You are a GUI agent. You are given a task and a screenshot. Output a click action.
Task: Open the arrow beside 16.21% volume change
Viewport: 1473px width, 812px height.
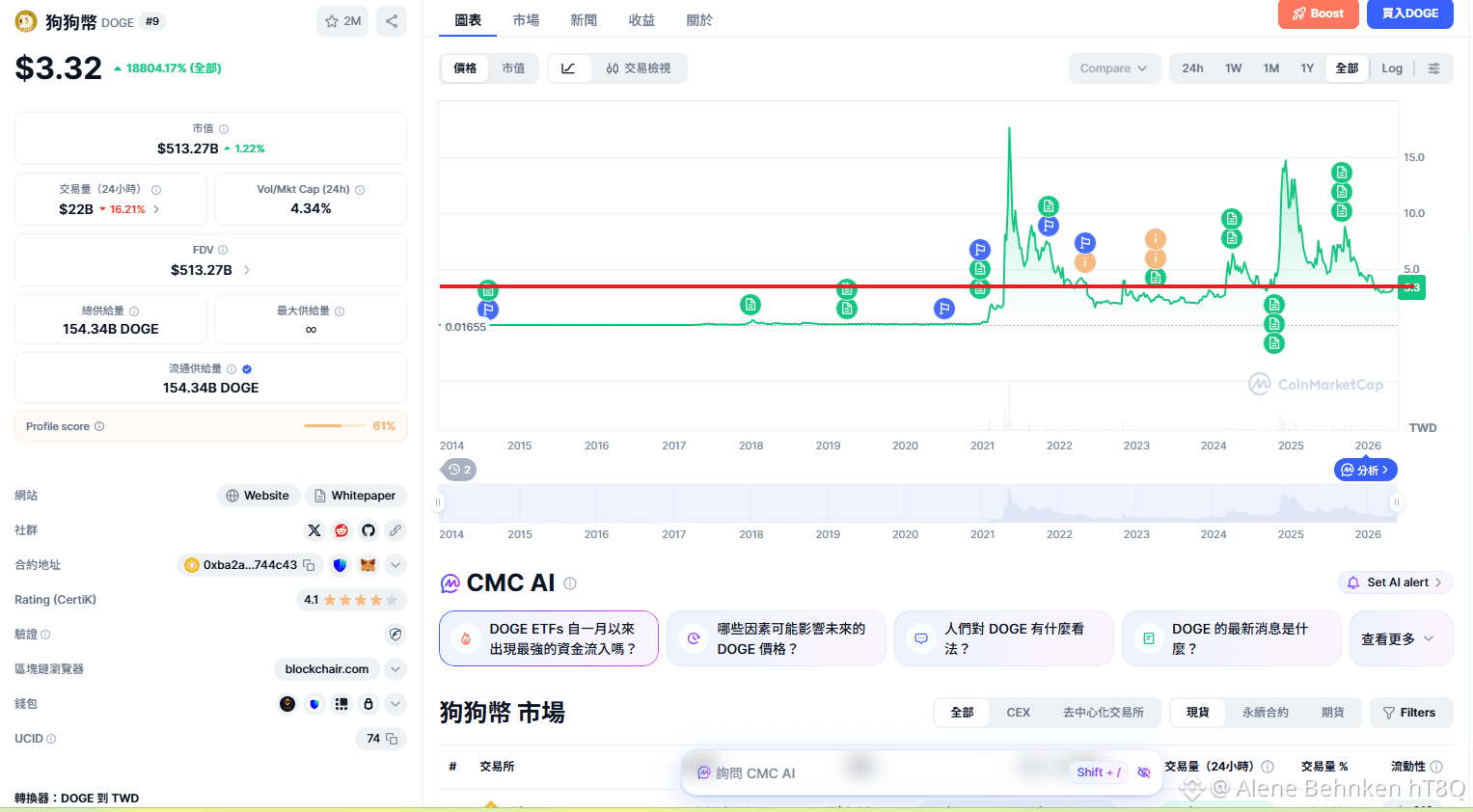[x=156, y=209]
